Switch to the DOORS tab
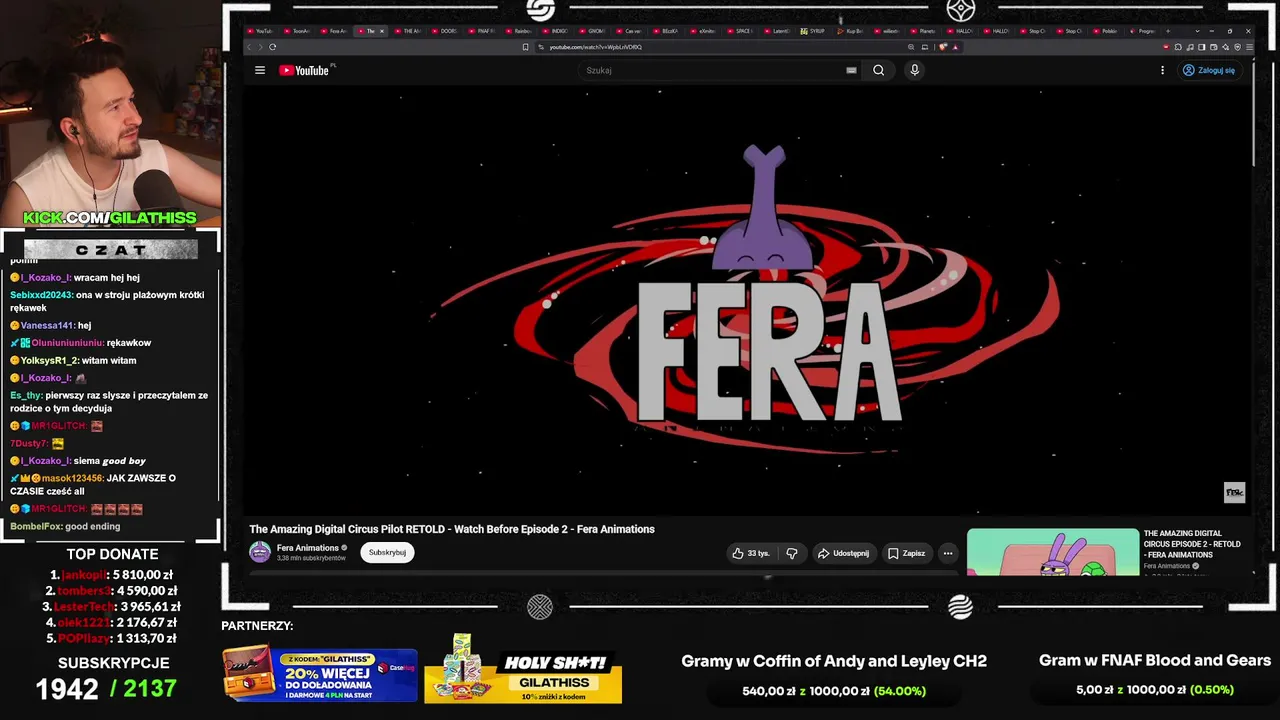 [x=446, y=31]
